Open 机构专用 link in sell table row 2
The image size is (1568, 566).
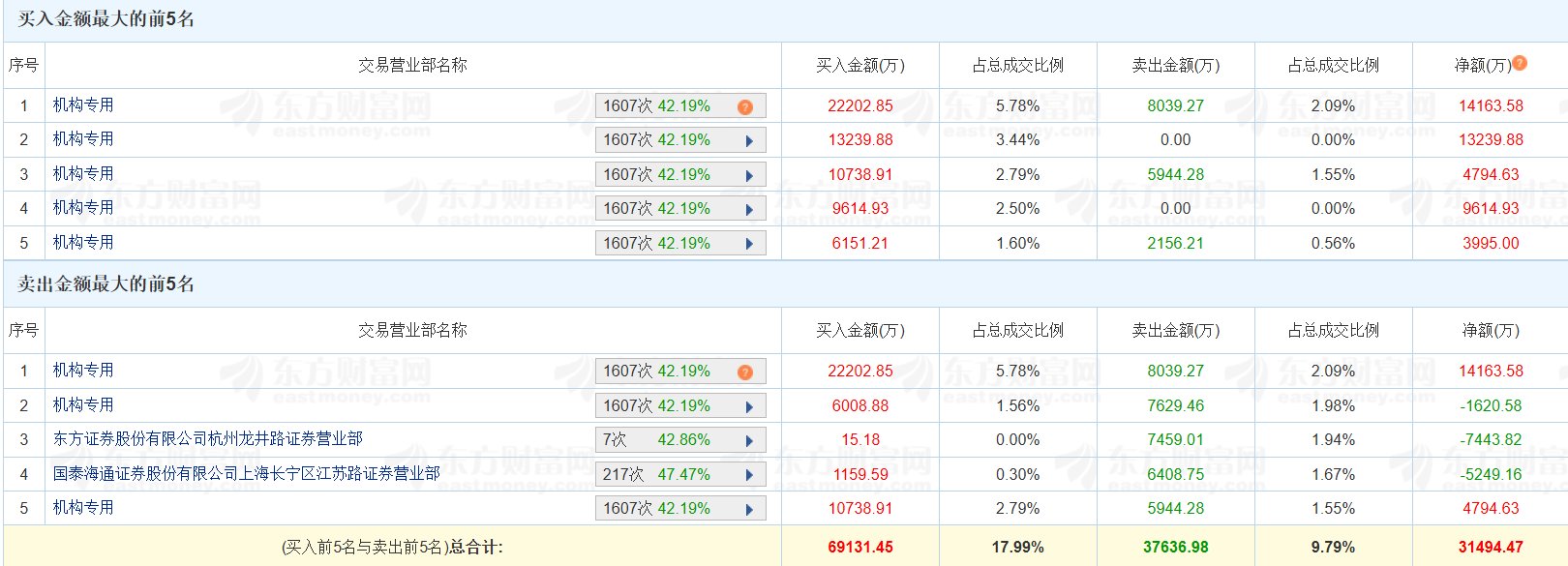[x=83, y=405]
